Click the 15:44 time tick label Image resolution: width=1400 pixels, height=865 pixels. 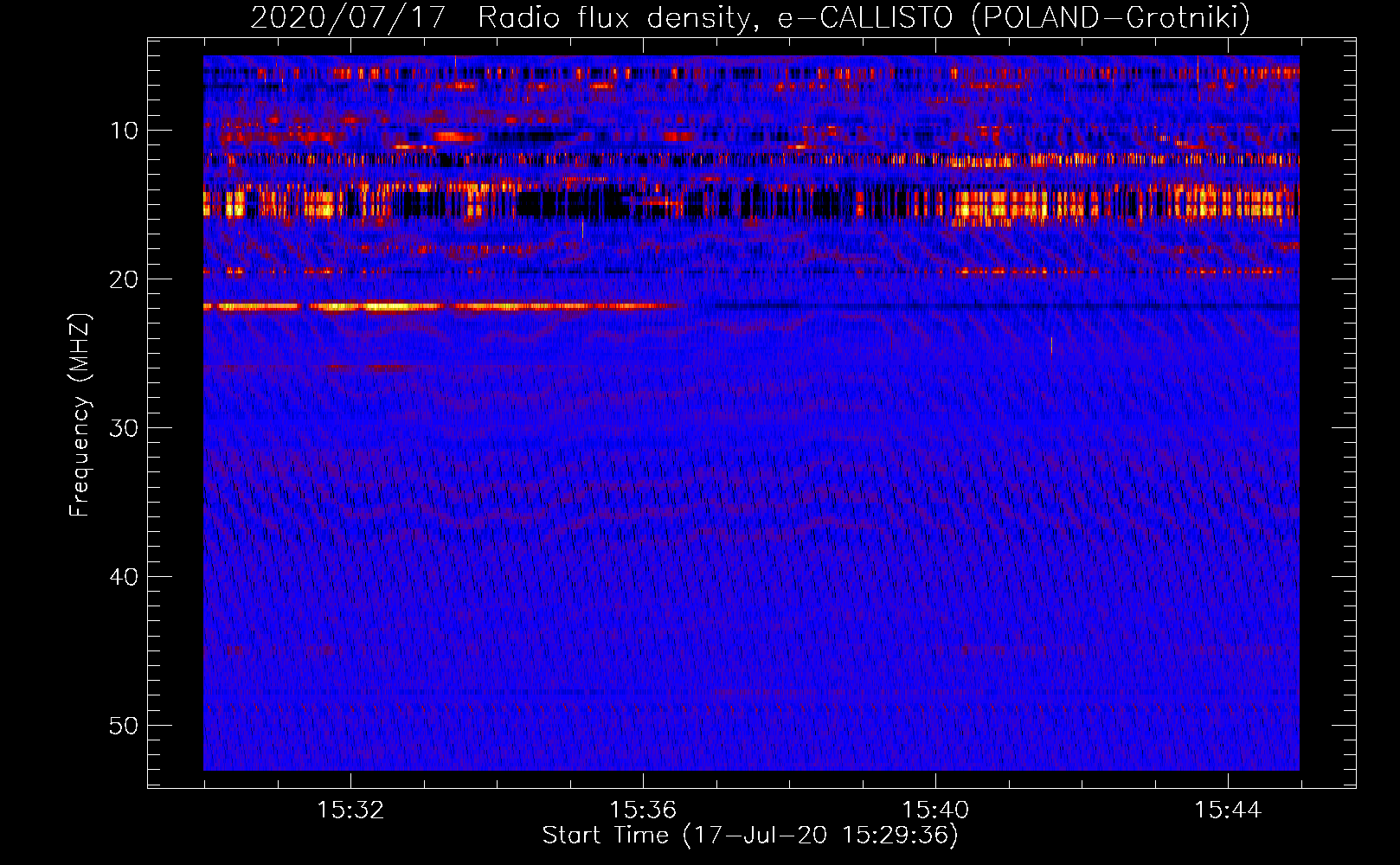pos(1228,811)
